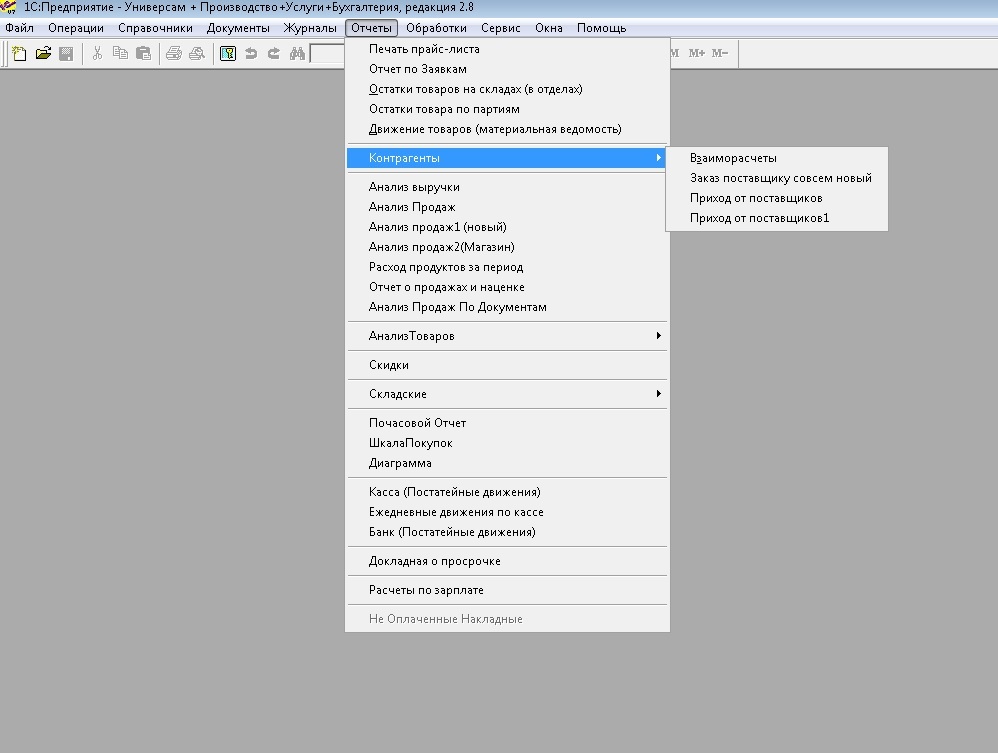Choose Анализ продаж1 (новый)

click(507, 227)
